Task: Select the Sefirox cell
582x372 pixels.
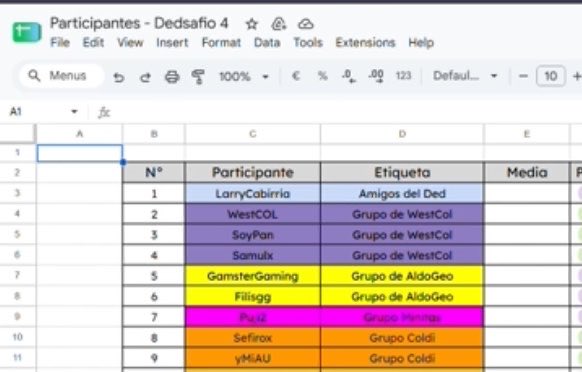Action: pyautogui.click(x=253, y=338)
